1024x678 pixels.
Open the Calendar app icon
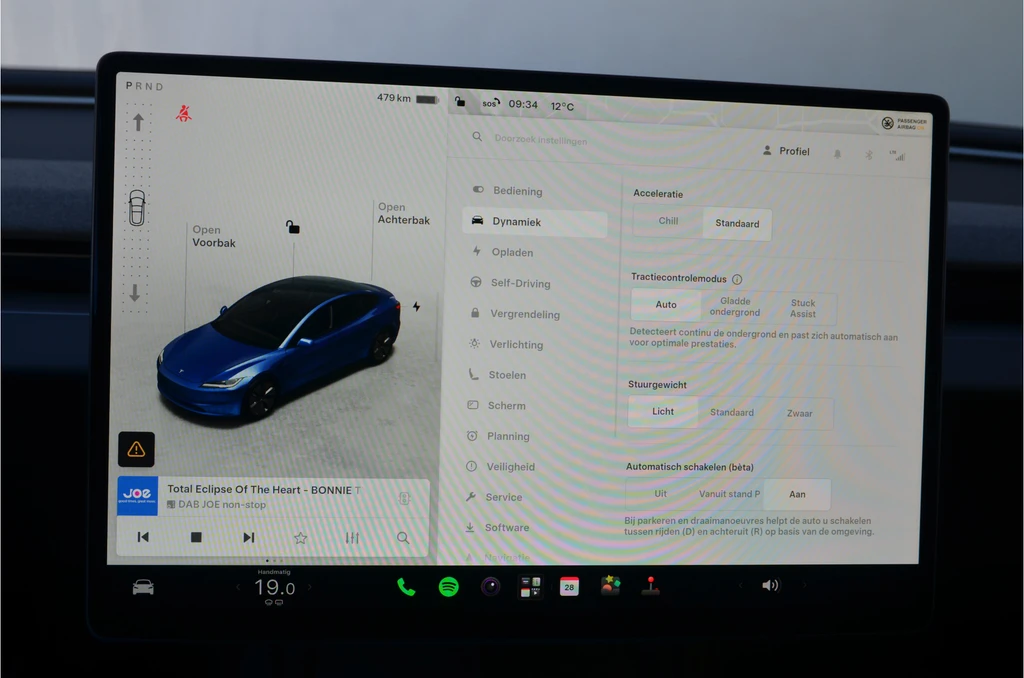[569, 587]
